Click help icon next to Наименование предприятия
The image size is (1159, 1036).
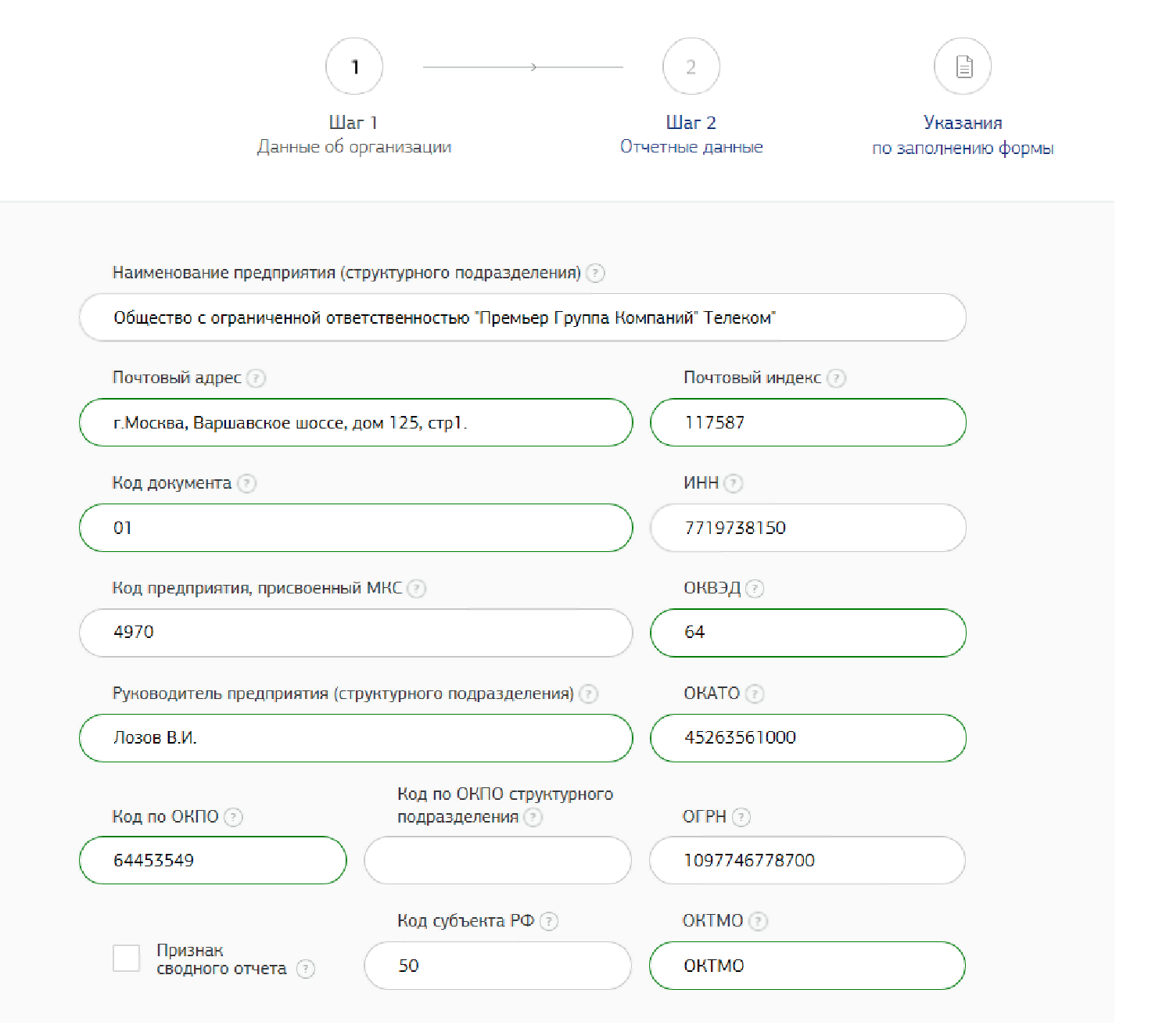click(x=595, y=273)
